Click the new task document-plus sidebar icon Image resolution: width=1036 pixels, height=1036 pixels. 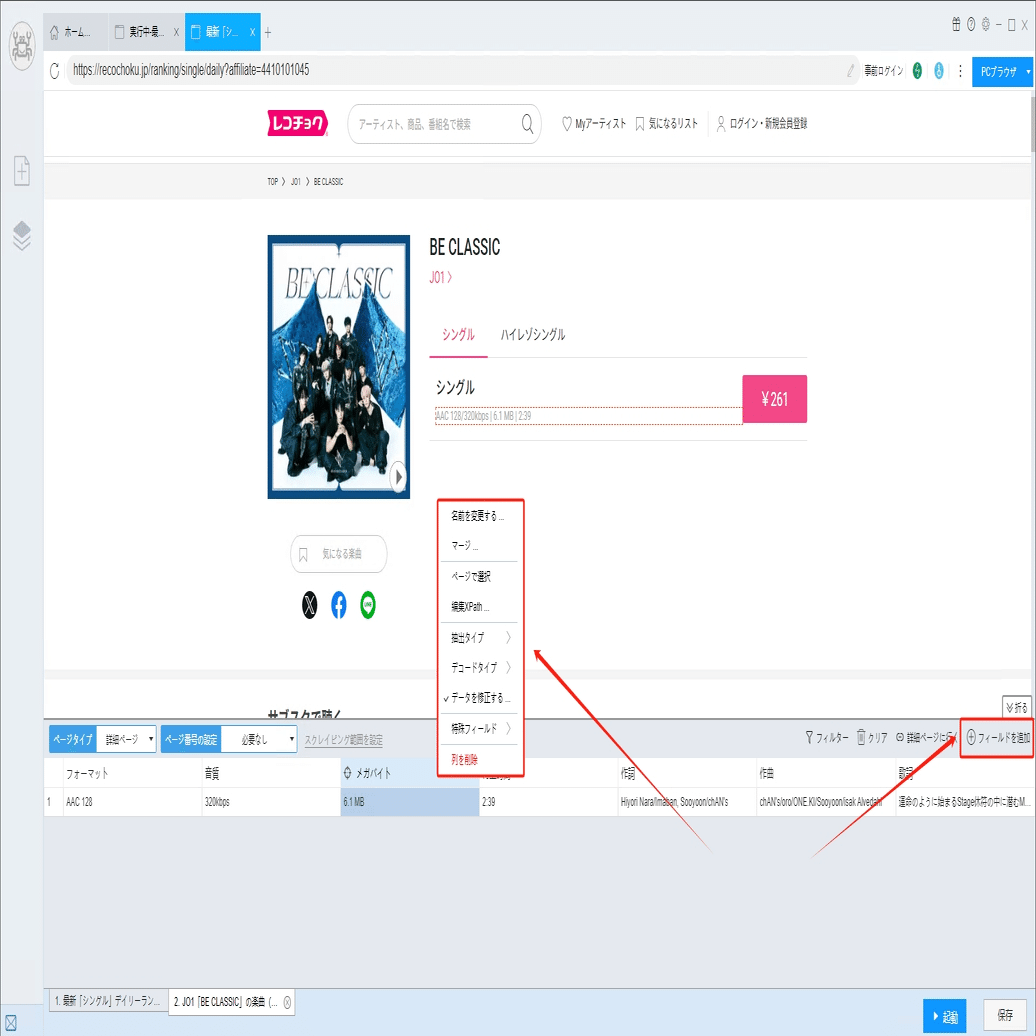[22, 171]
